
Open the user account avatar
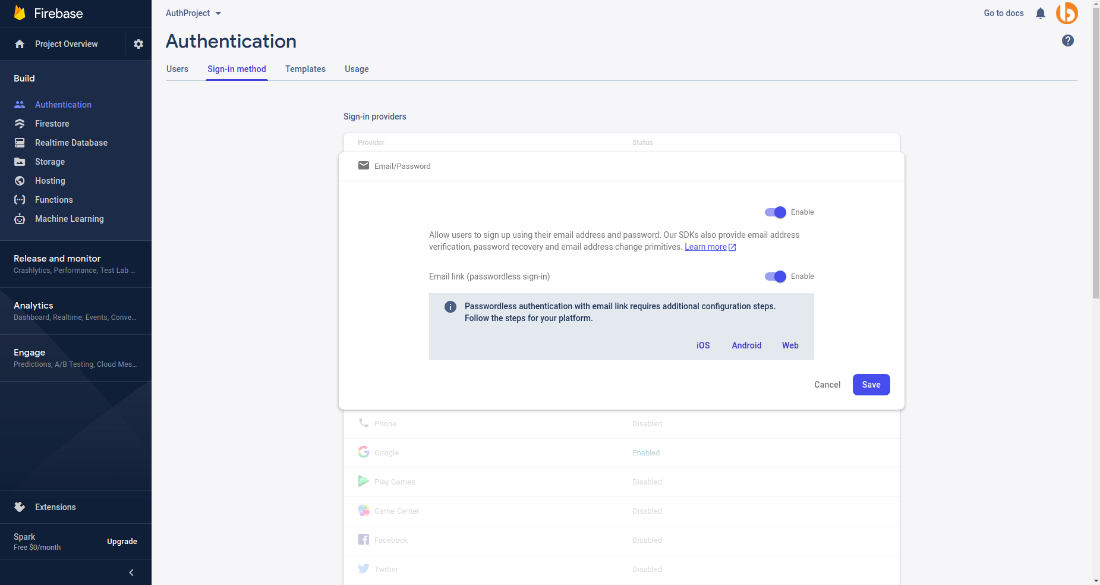[1066, 13]
